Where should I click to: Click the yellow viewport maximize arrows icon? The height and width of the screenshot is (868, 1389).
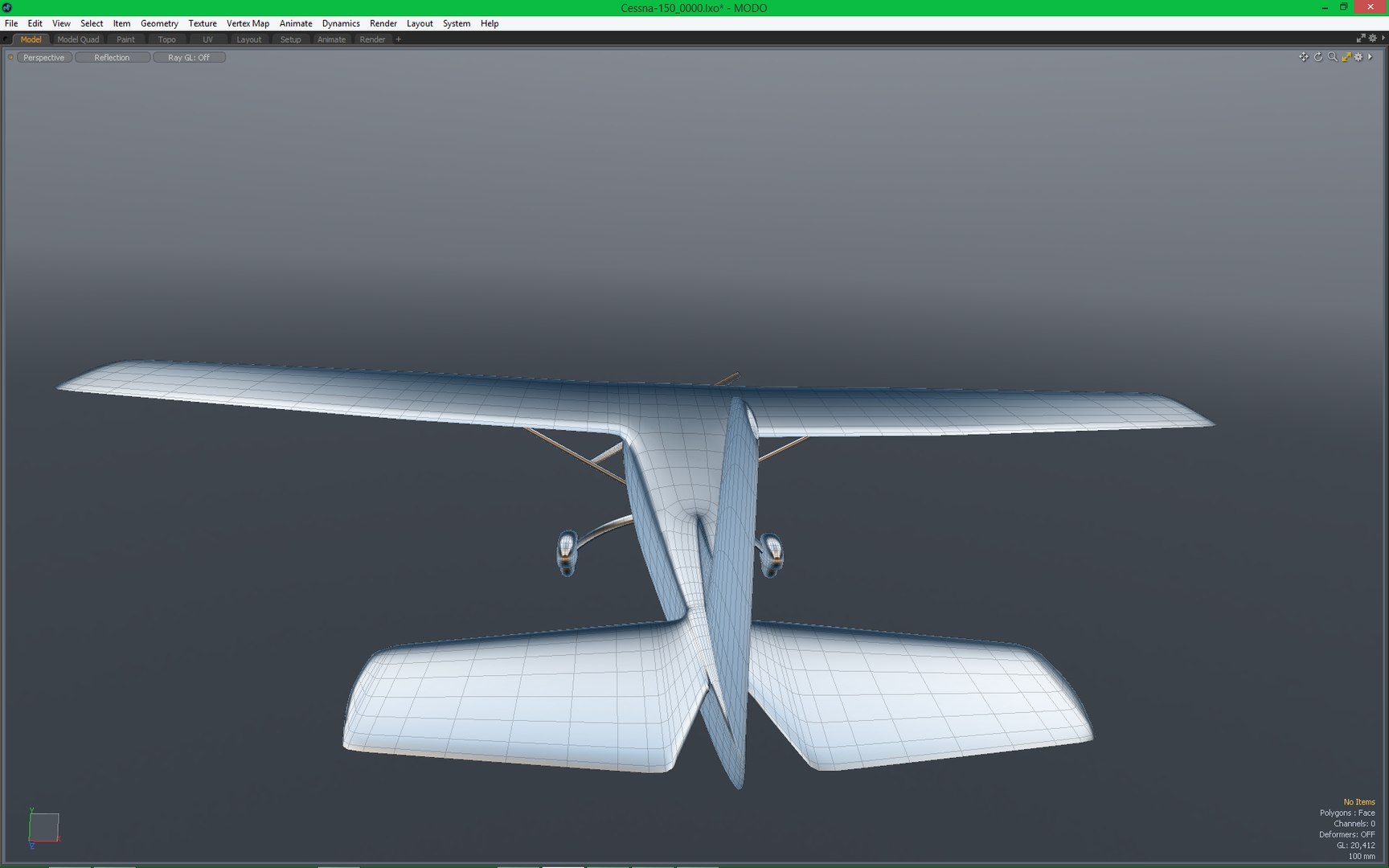[1346, 57]
